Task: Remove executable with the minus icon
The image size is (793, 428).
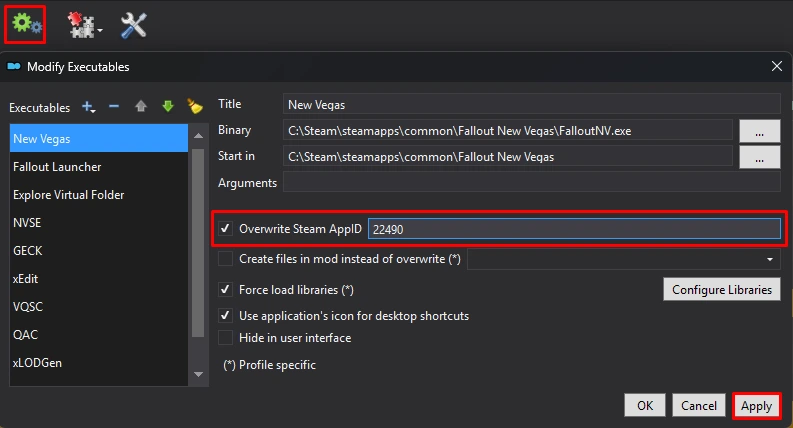Action: [114, 107]
